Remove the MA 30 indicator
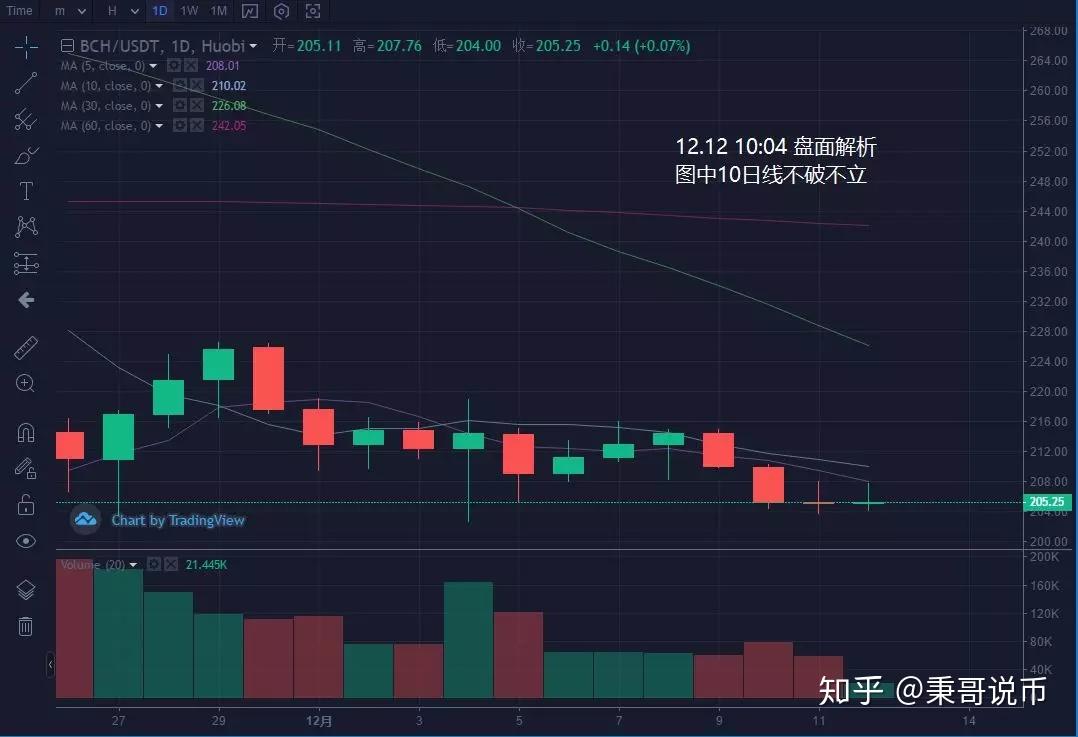 point(197,105)
